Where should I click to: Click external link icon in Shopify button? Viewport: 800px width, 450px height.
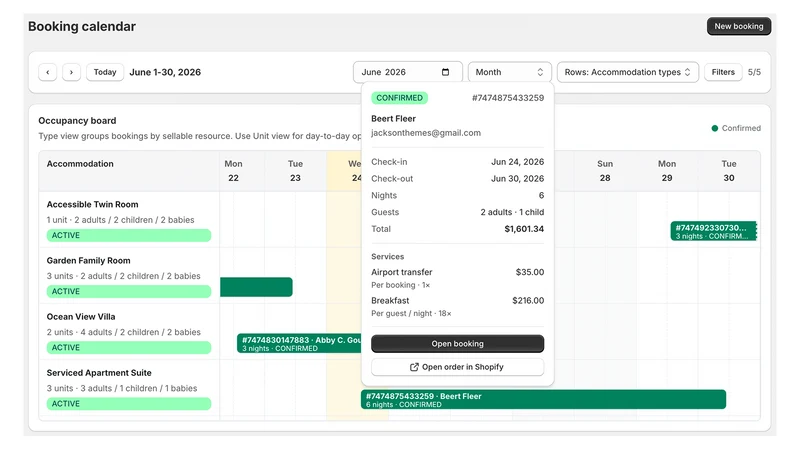click(x=414, y=367)
